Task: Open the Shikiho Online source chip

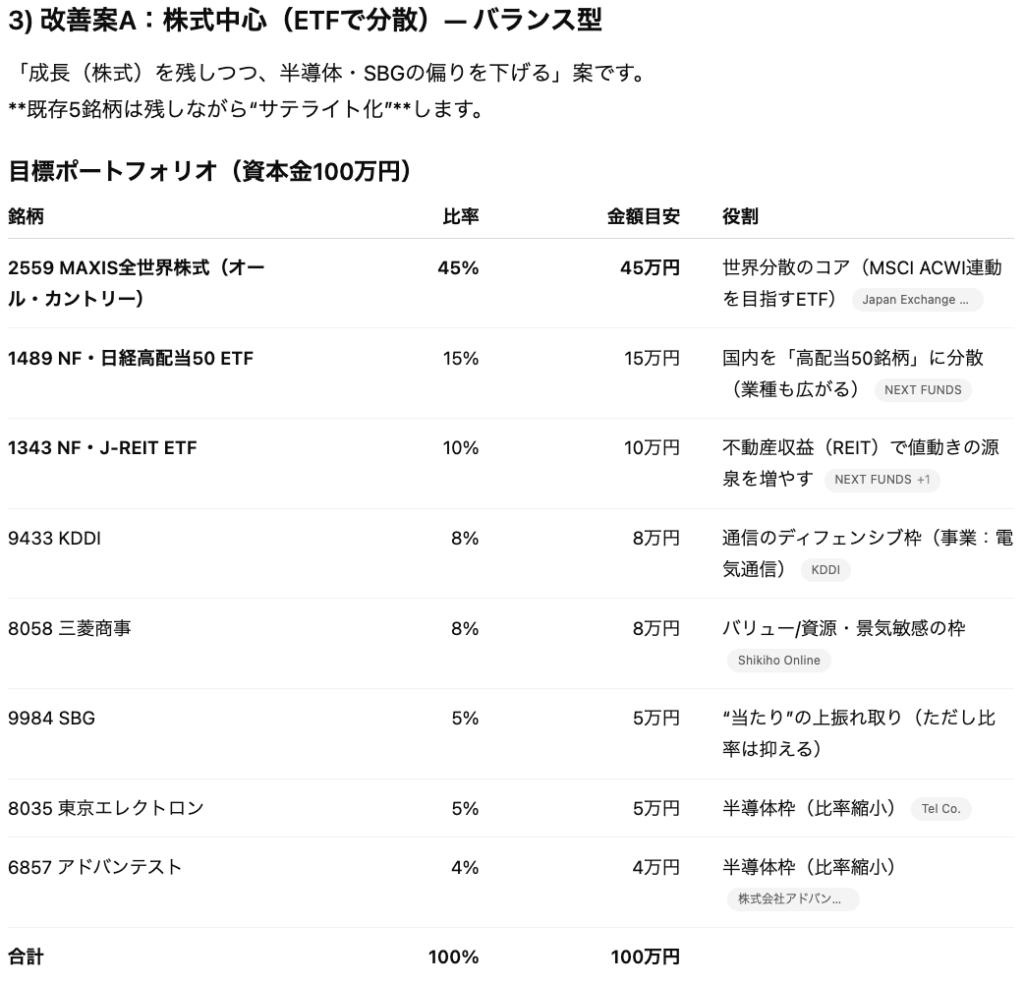Action: [x=778, y=660]
